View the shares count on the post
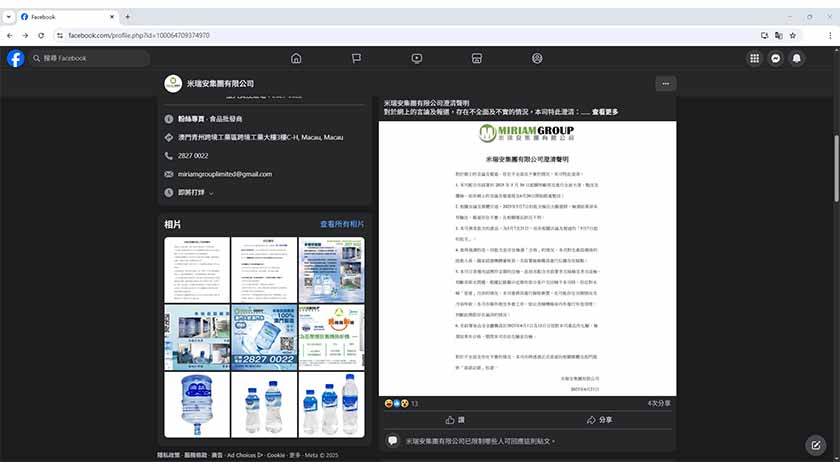Viewport: 840px width, 470px height. [659, 404]
